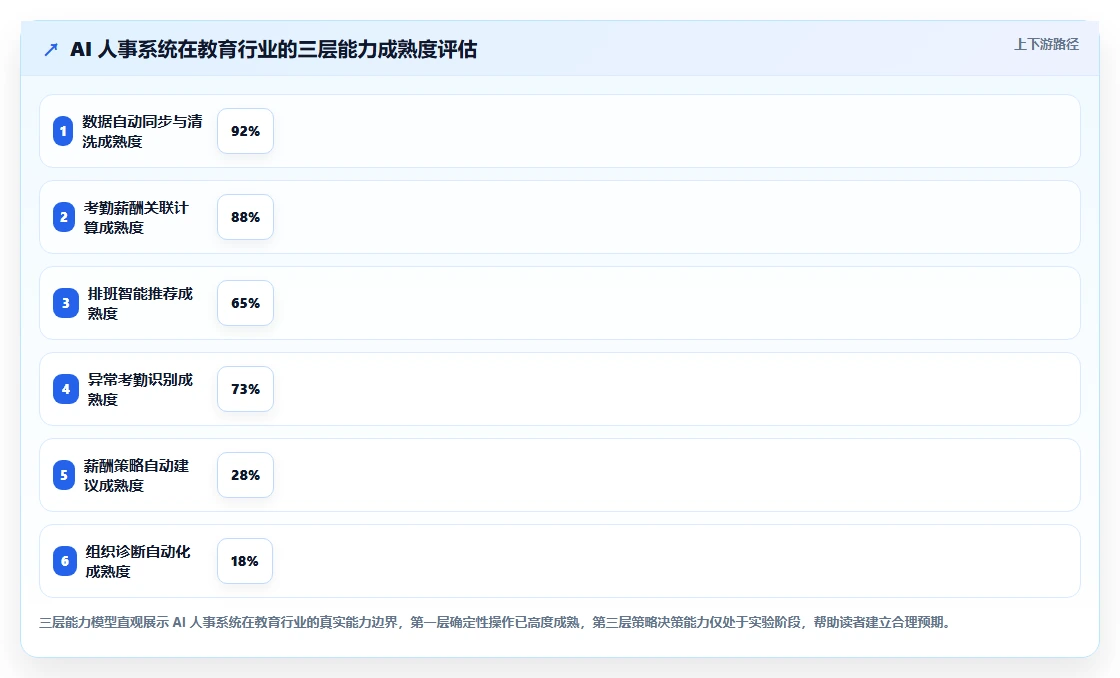Click the number 5 badge
The image size is (1120, 678).
(64, 475)
